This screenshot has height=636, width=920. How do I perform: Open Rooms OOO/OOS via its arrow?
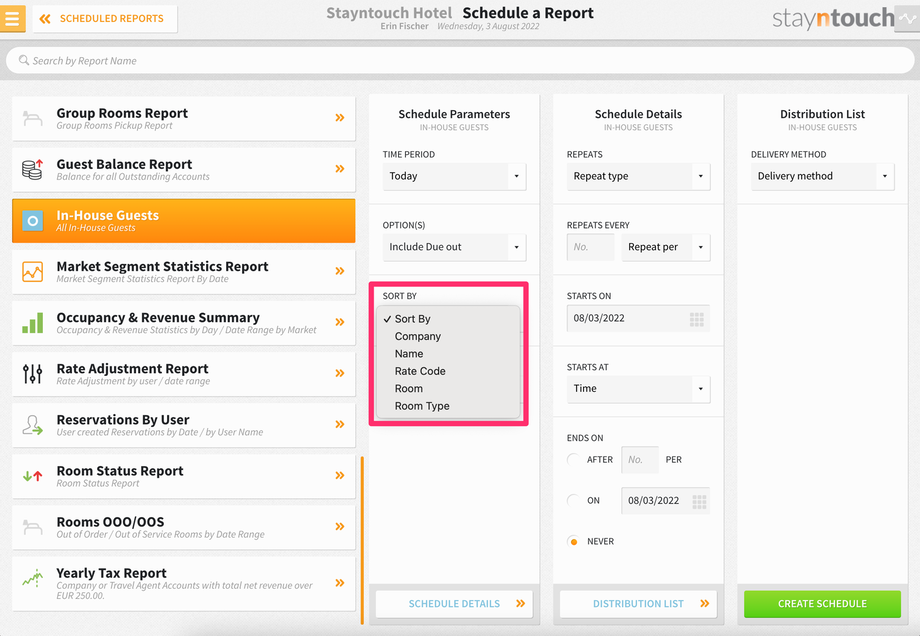(x=340, y=526)
